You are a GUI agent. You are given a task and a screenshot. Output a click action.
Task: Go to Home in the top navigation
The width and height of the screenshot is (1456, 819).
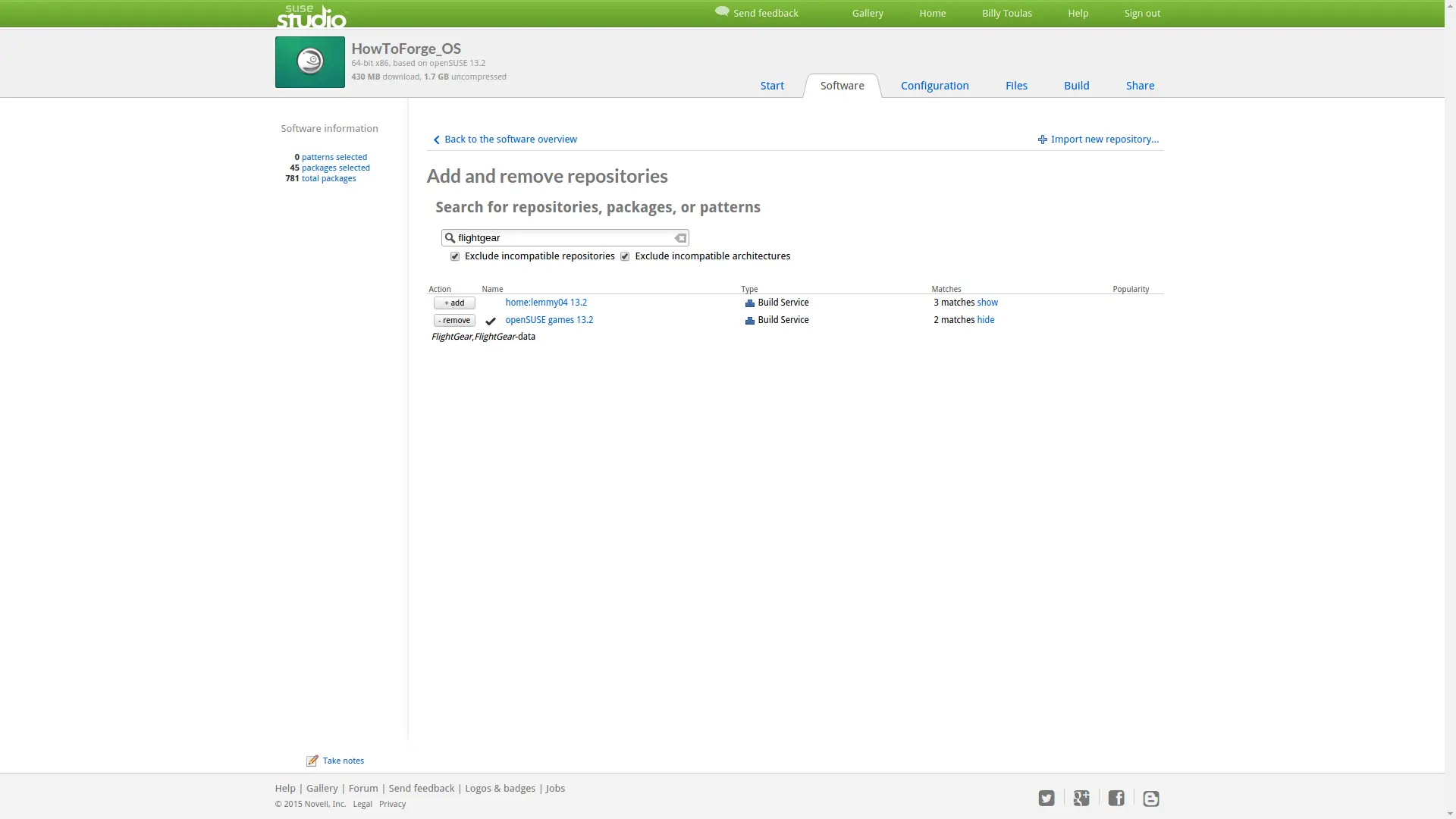point(932,13)
